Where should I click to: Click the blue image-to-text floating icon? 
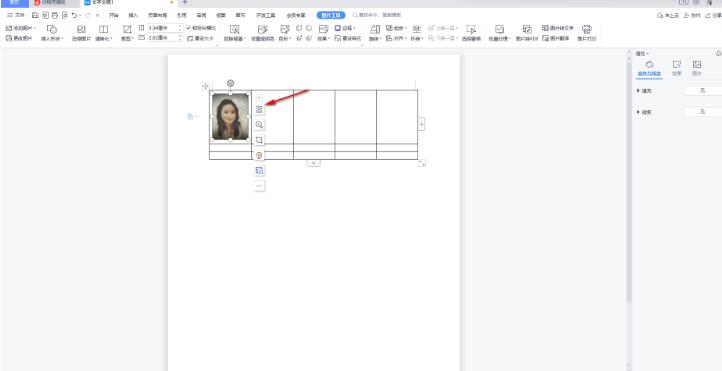259,171
